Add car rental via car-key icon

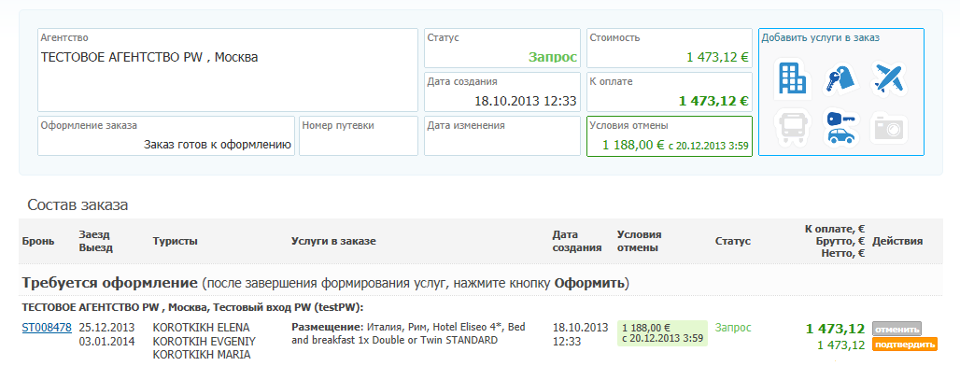(x=841, y=127)
